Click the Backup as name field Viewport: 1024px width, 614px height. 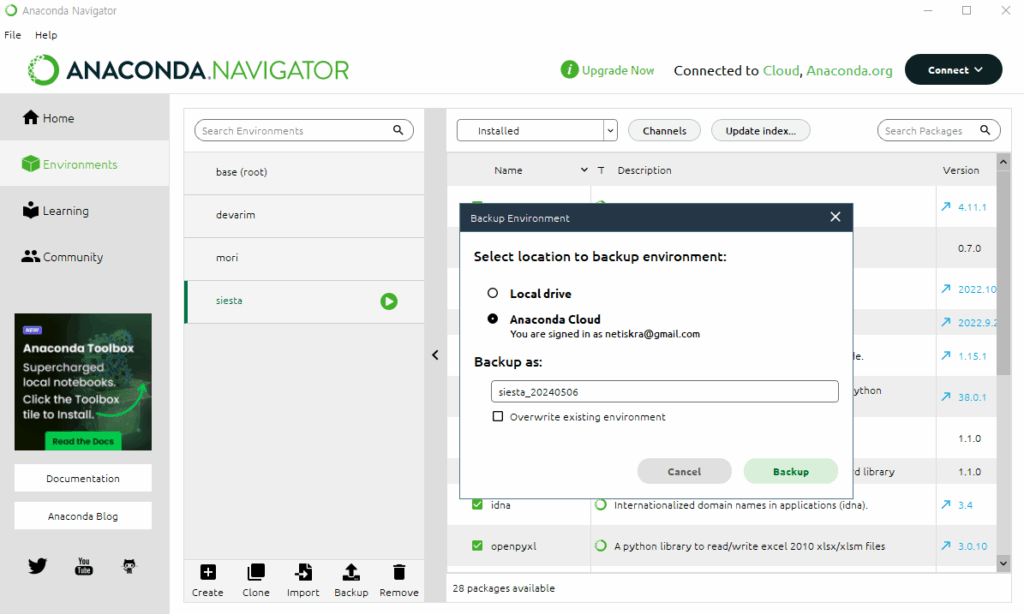(x=664, y=391)
